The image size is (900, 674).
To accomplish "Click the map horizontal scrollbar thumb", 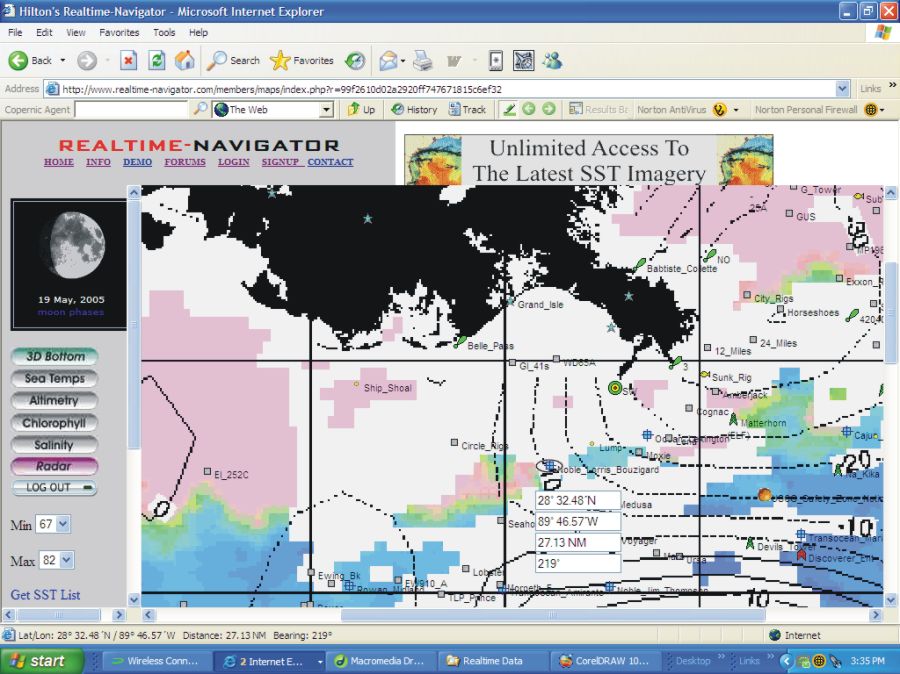I will (553, 615).
